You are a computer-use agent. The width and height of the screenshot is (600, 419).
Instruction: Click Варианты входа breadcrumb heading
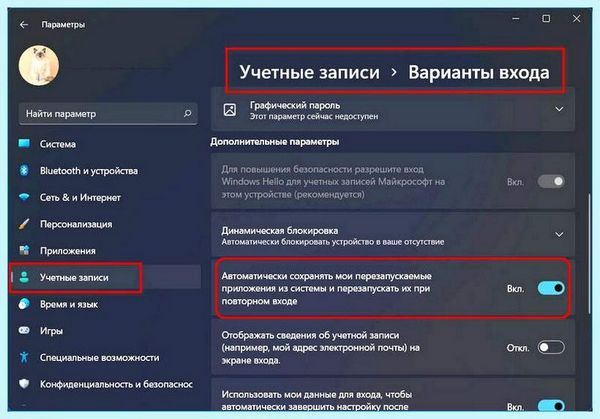tap(479, 72)
